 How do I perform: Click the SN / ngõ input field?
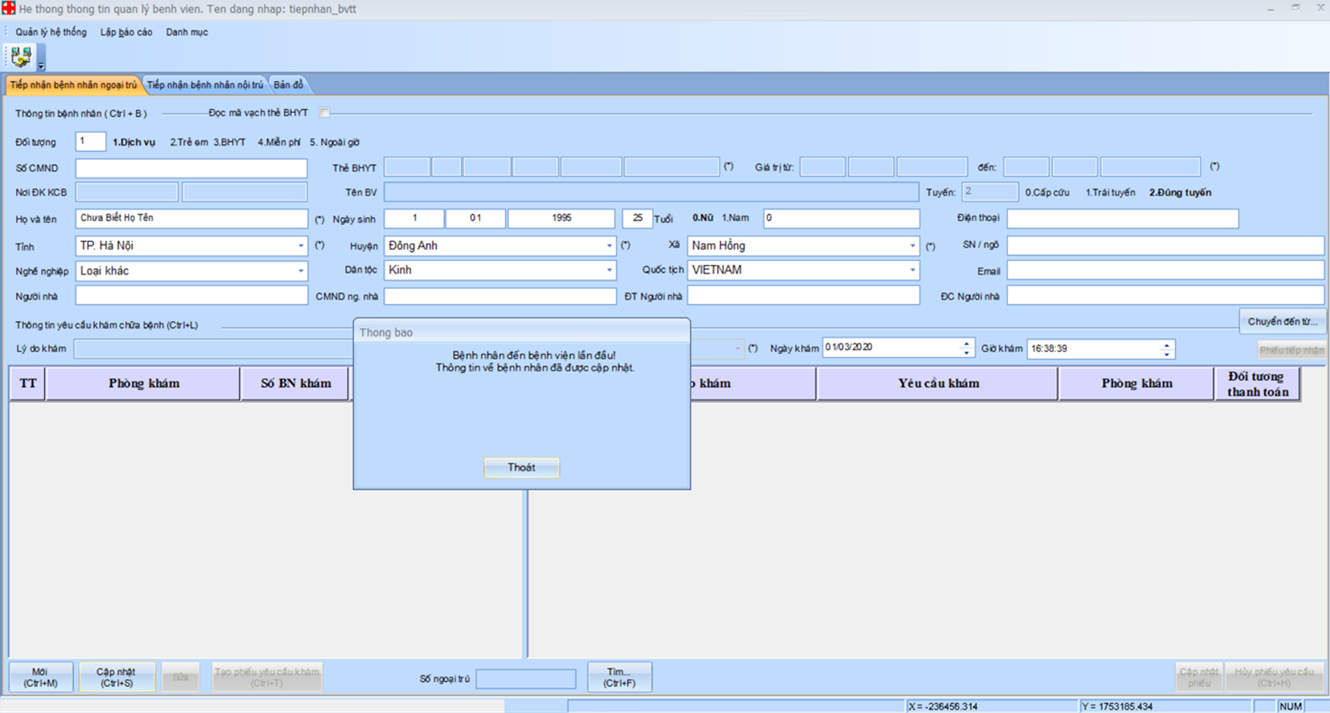click(1165, 245)
